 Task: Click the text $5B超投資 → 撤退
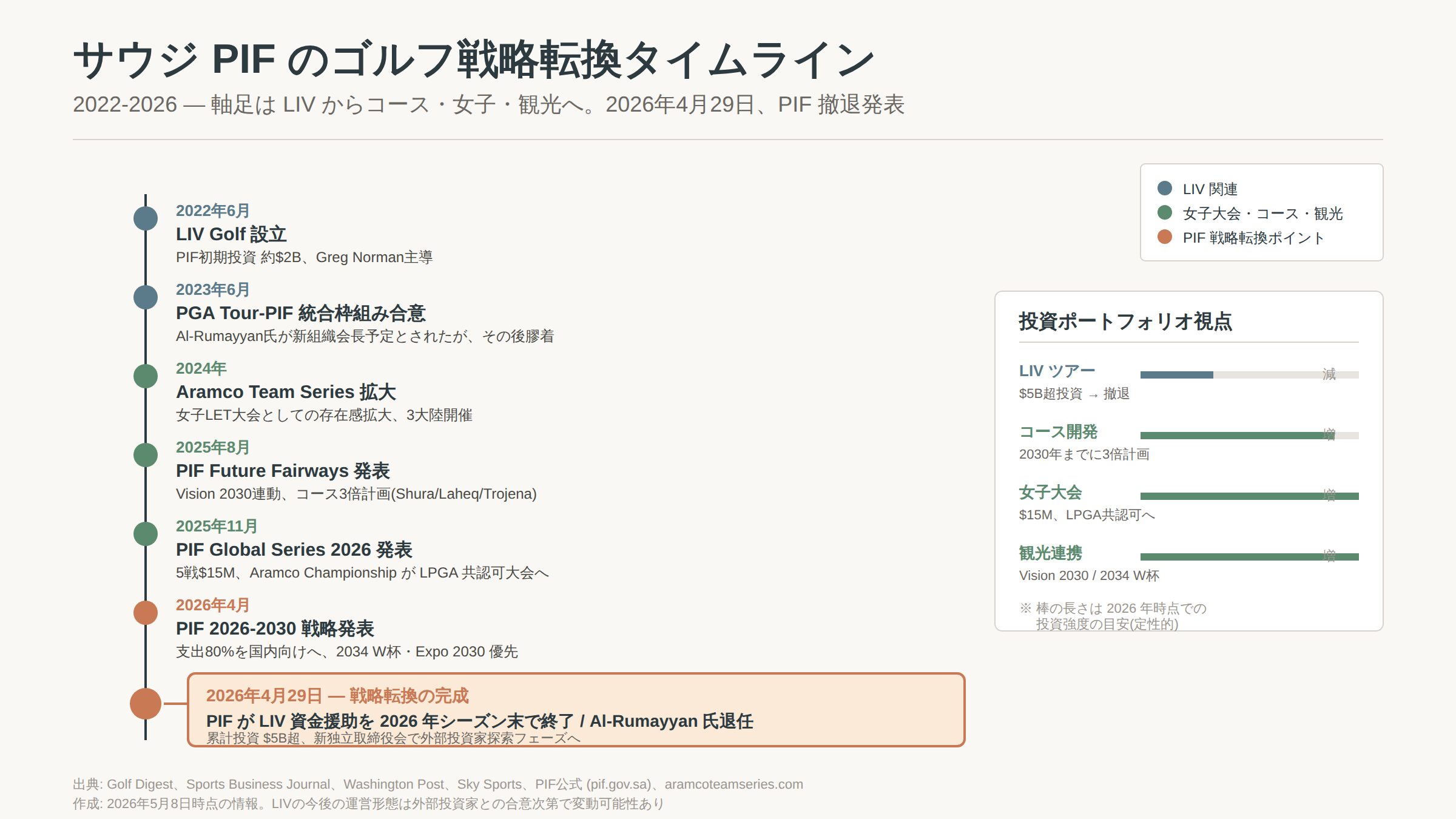pos(1074,394)
